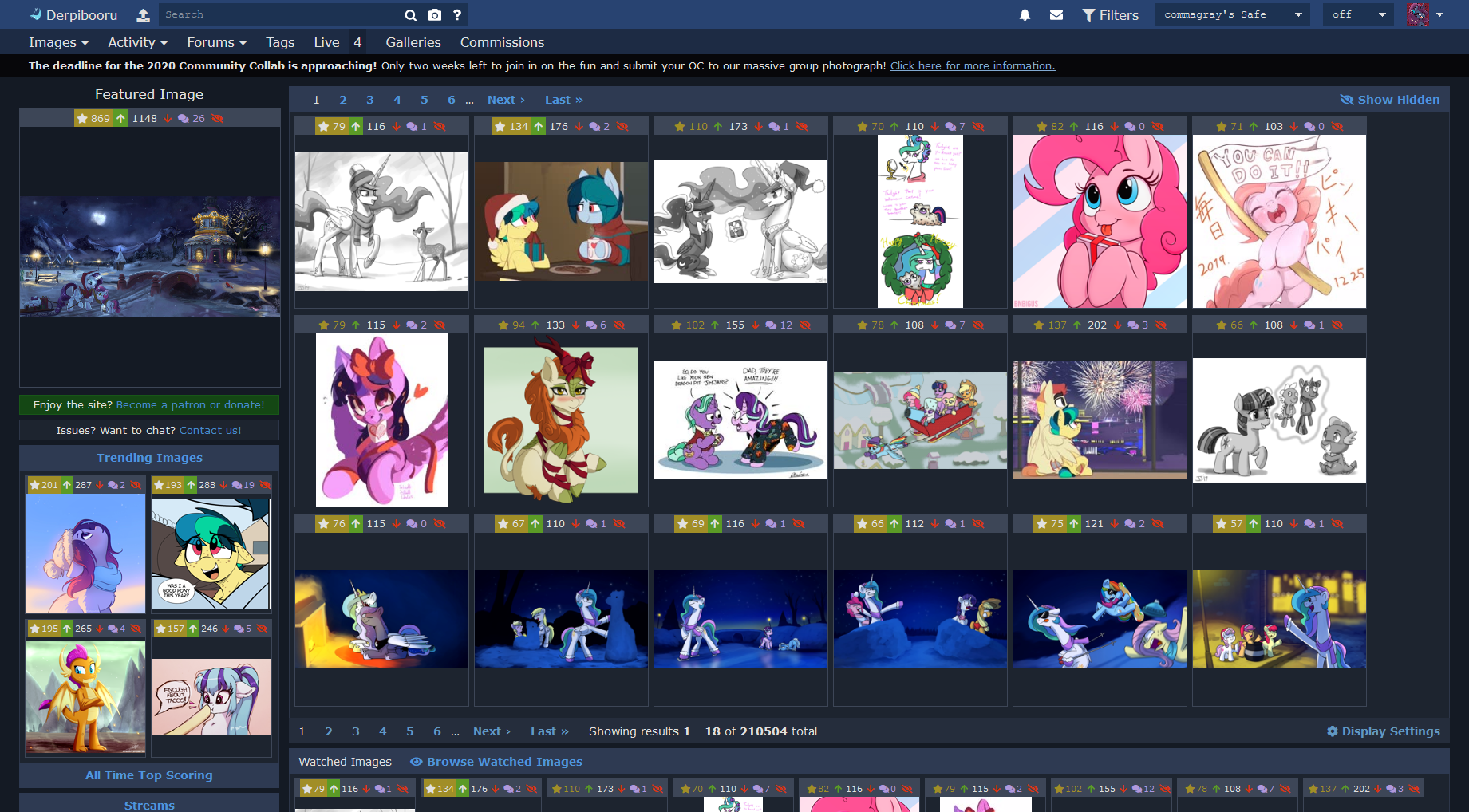Open Browse Watched Images
This screenshot has height=812, width=1469.
(496, 761)
